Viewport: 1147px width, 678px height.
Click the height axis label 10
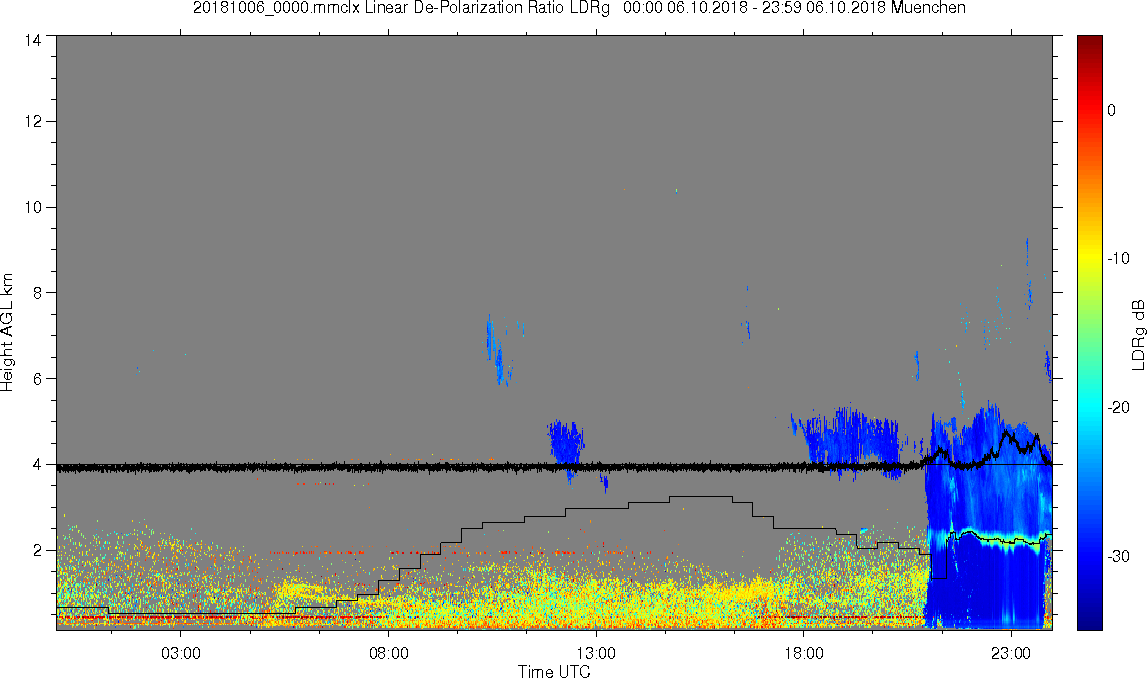click(33, 207)
